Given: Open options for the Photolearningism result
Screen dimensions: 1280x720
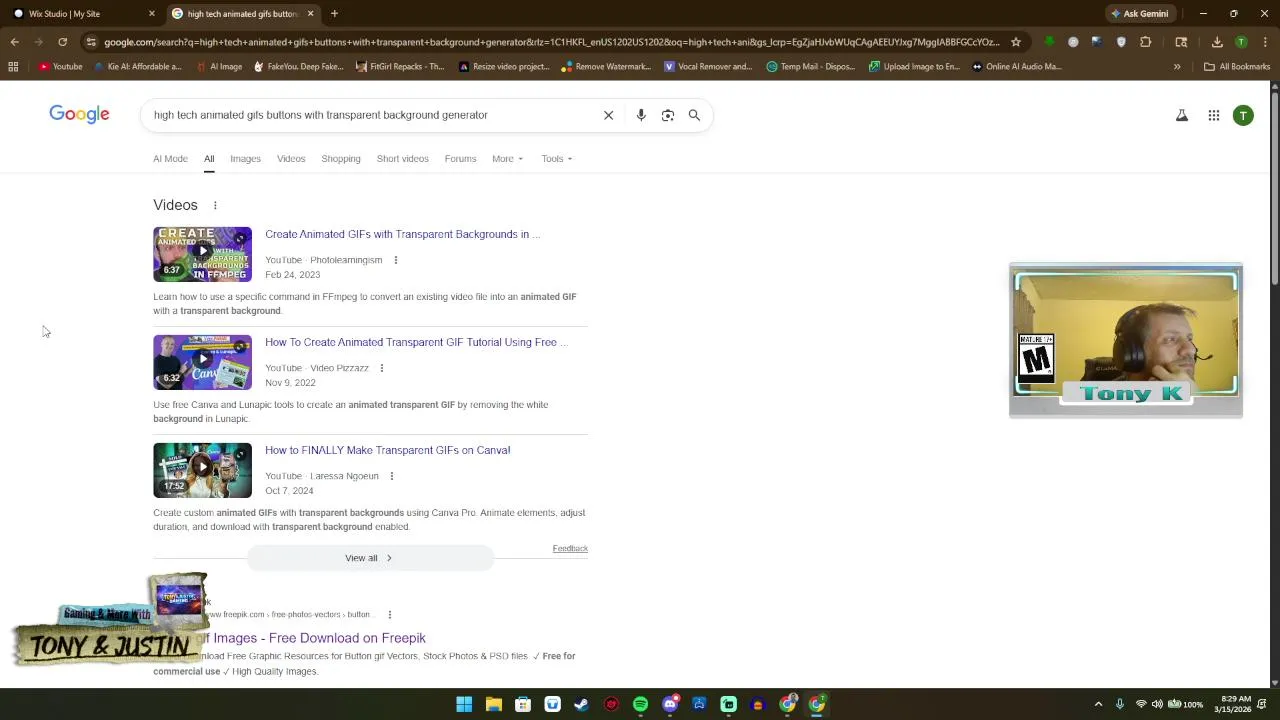Looking at the screenshot, I should pyautogui.click(x=396, y=260).
